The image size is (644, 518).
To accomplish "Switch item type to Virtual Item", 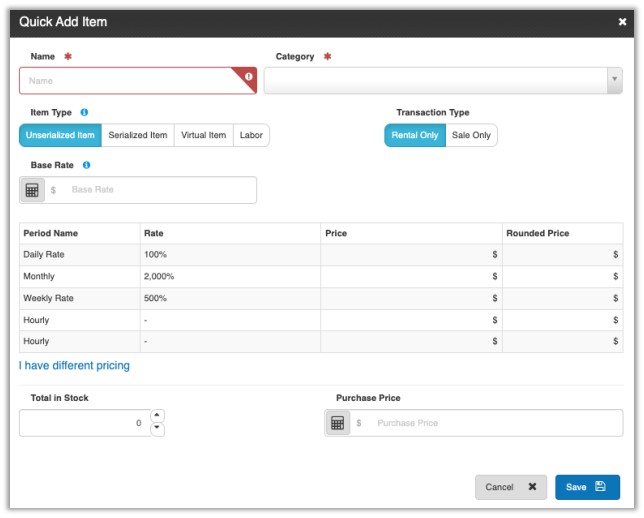I will point(203,136).
